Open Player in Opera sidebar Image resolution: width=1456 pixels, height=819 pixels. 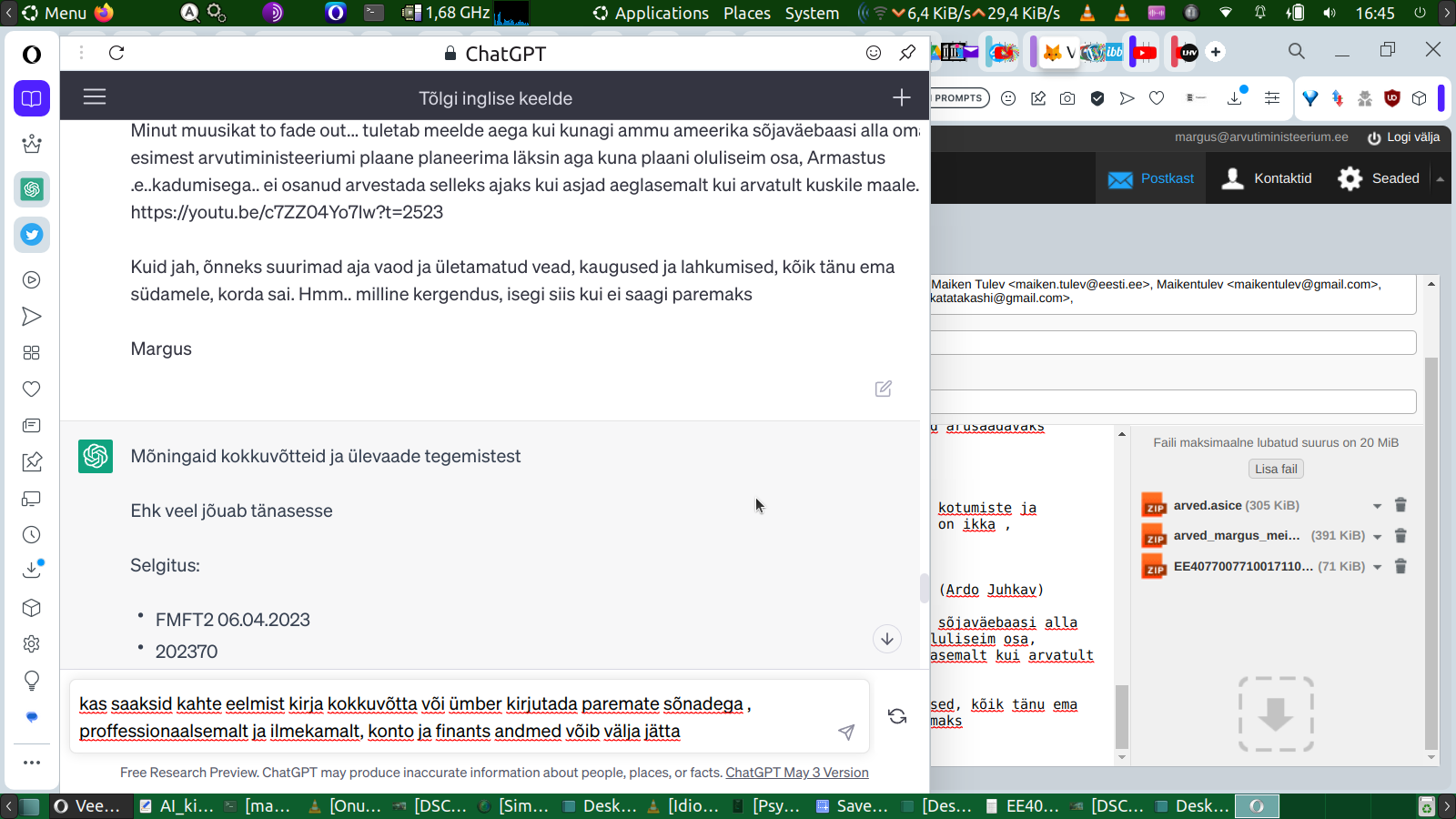coord(32,280)
